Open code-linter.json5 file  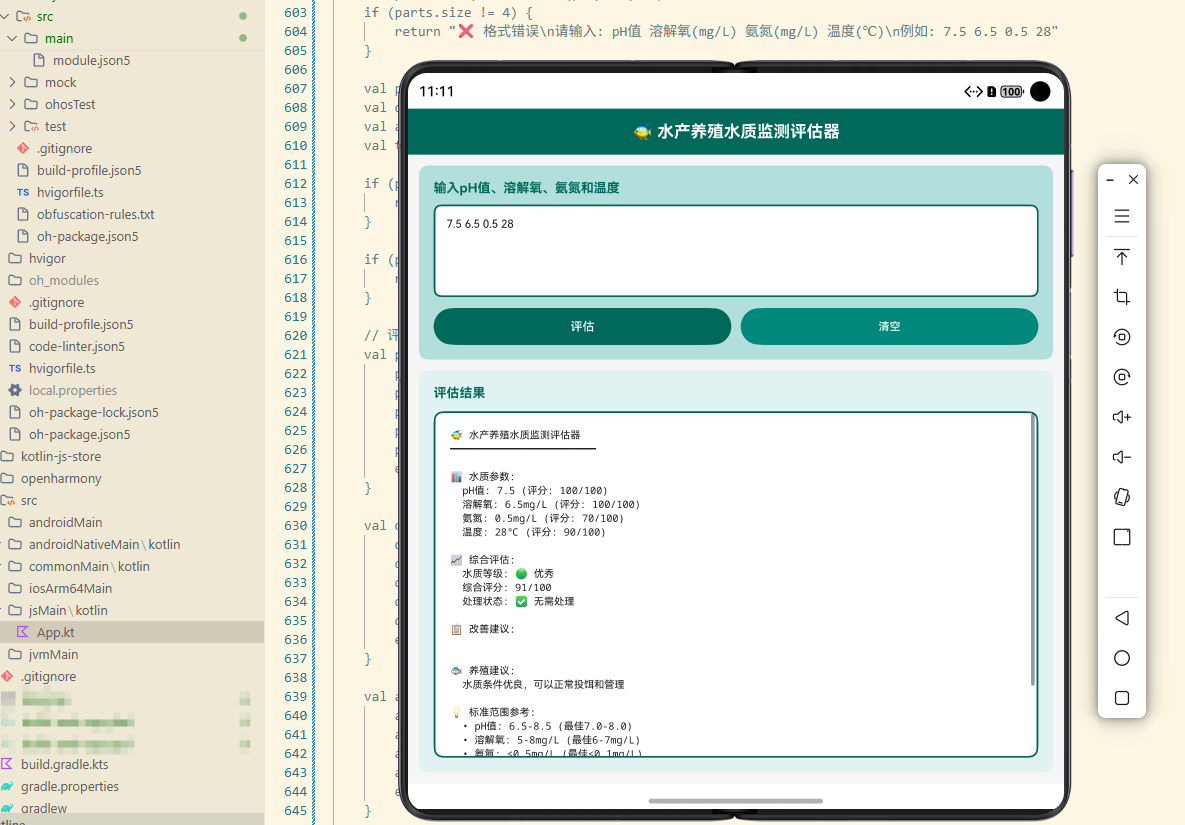(77, 346)
